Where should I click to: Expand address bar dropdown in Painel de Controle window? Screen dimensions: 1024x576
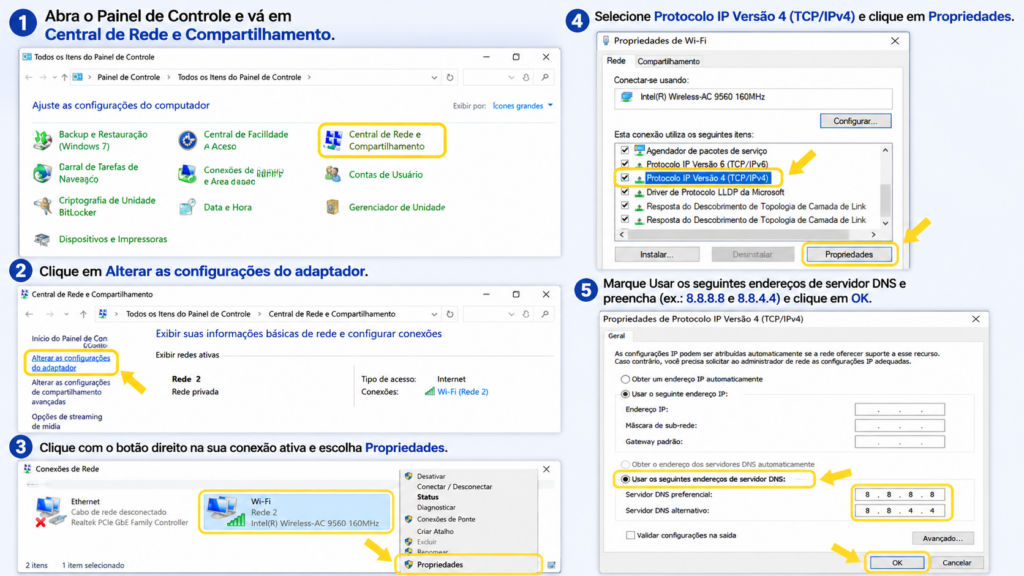click(434, 77)
